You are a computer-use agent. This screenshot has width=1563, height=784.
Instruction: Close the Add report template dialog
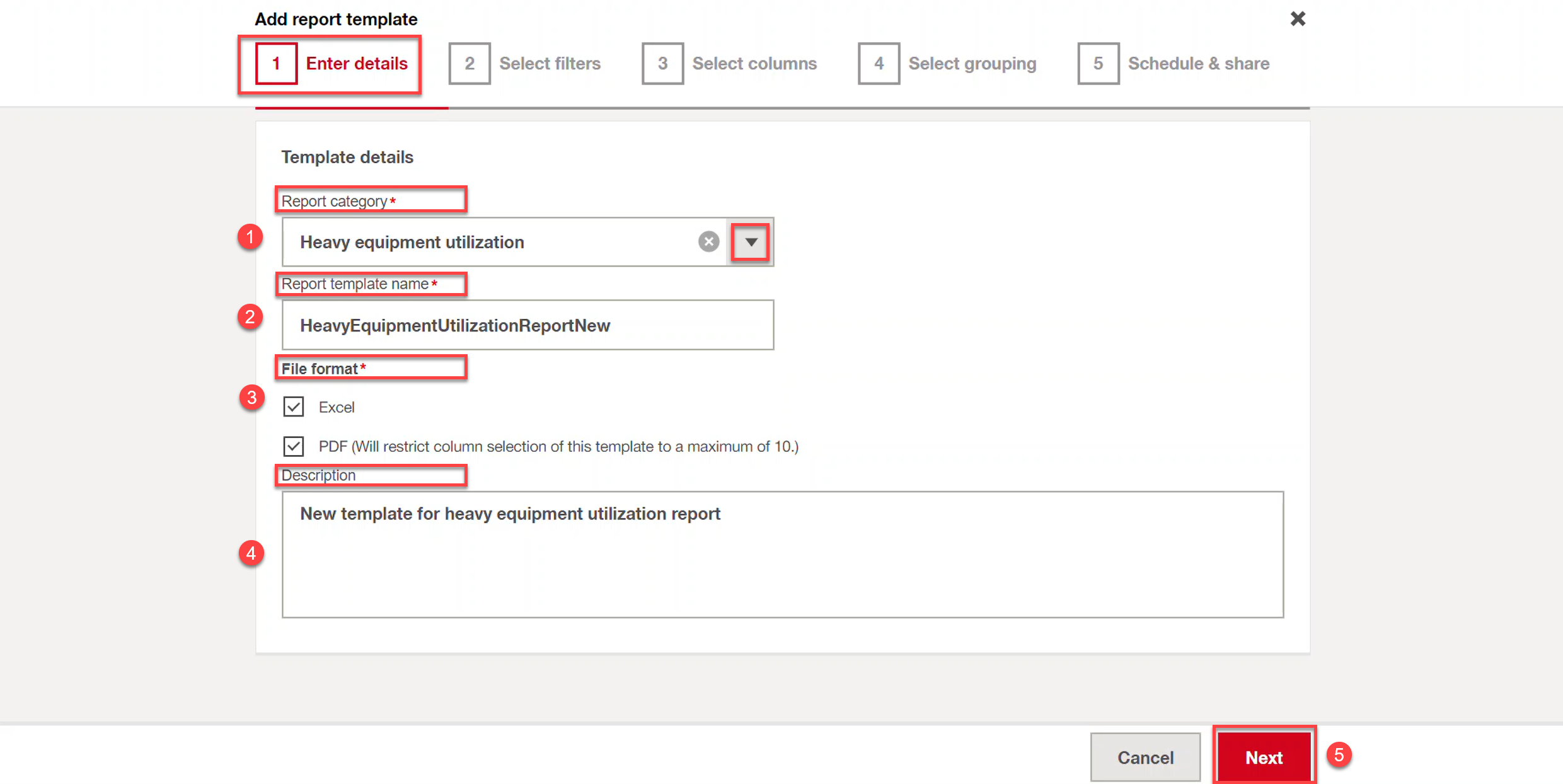[x=1298, y=19]
